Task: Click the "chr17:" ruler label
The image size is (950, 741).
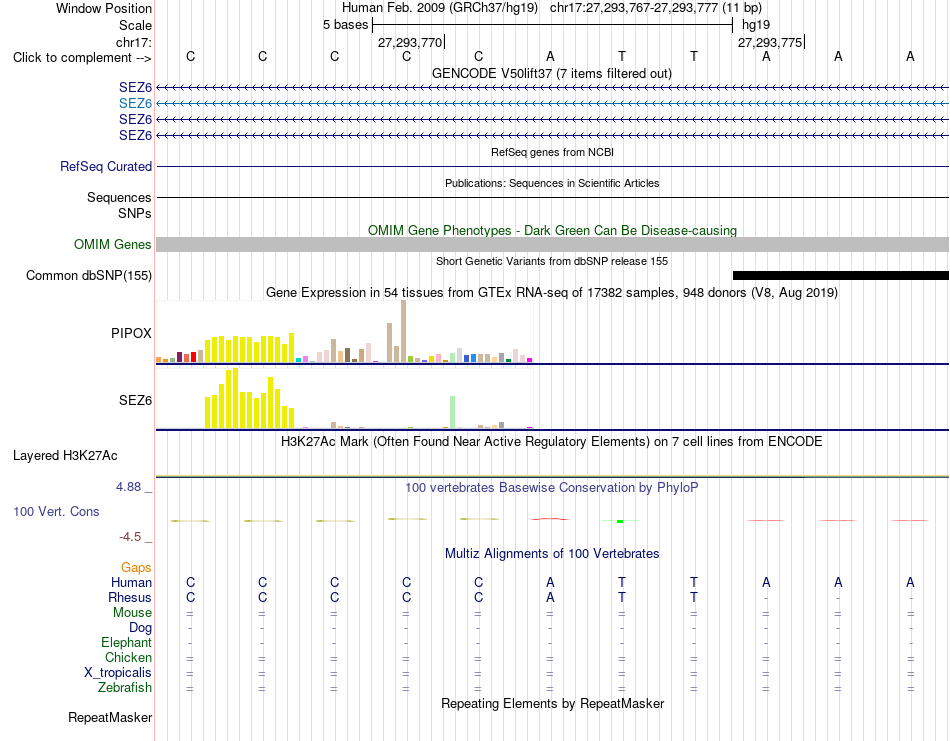Action: tap(134, 42)
